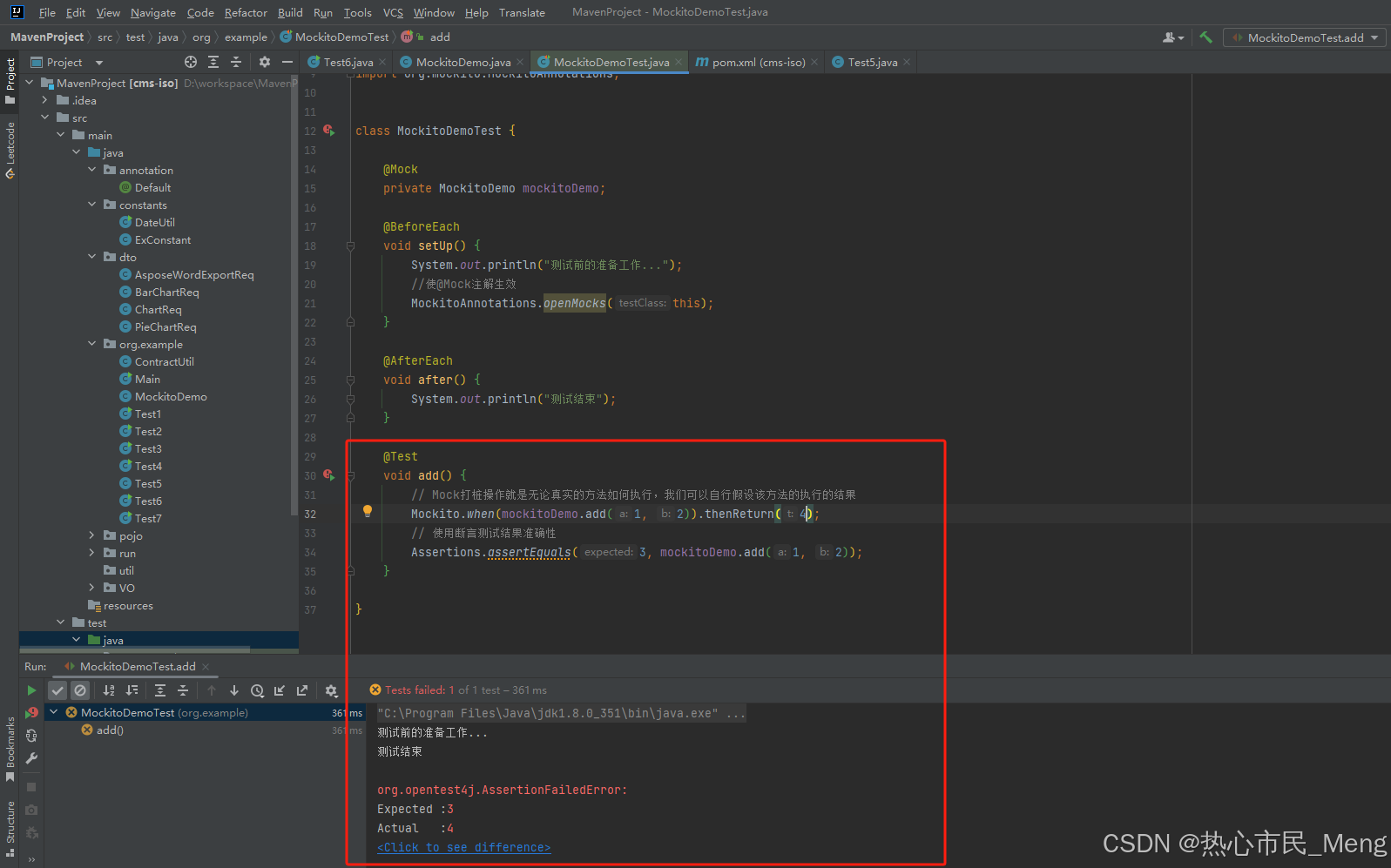1391x868 pixels.
Task: Open test history clock dropdown
Action: point(257,690)
